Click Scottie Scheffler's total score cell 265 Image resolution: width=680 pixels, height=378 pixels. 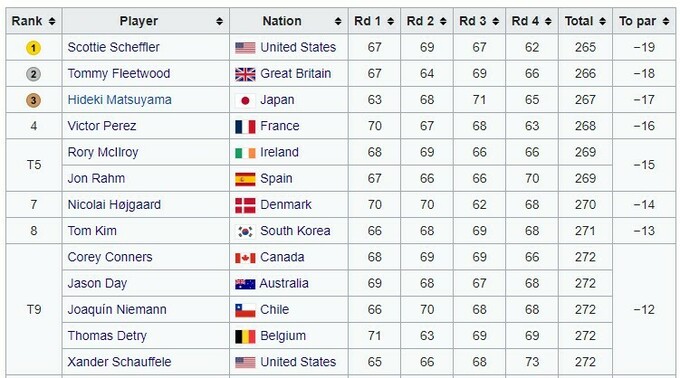click(x=585, y=47)
